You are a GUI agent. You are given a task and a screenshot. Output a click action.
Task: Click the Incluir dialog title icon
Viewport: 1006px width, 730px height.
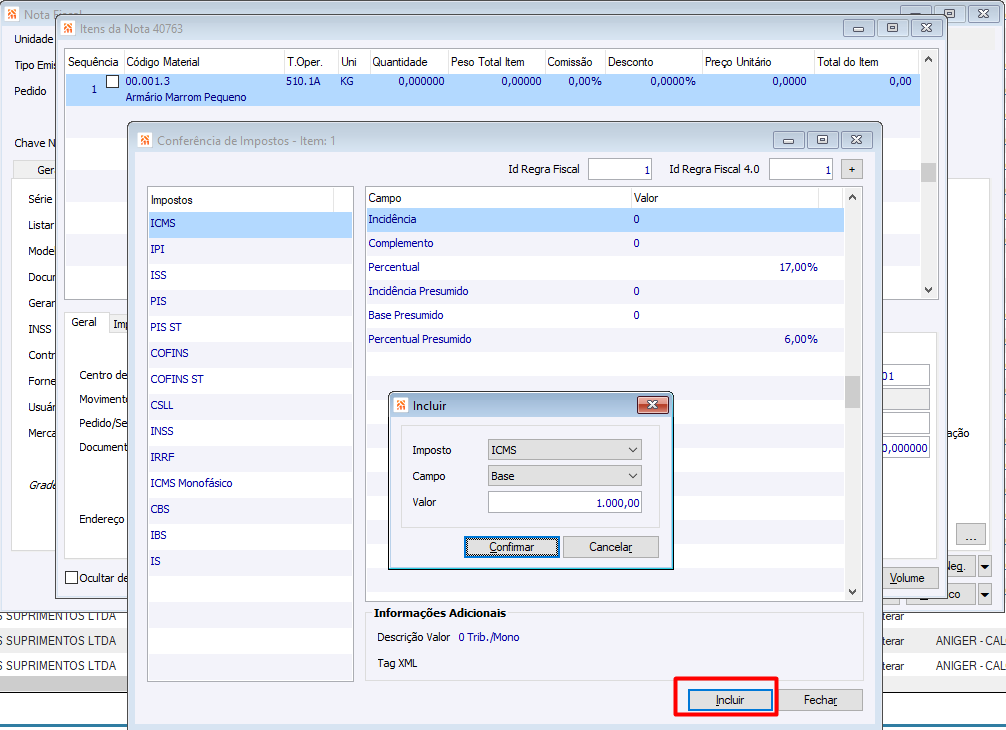tap(401, 405)
